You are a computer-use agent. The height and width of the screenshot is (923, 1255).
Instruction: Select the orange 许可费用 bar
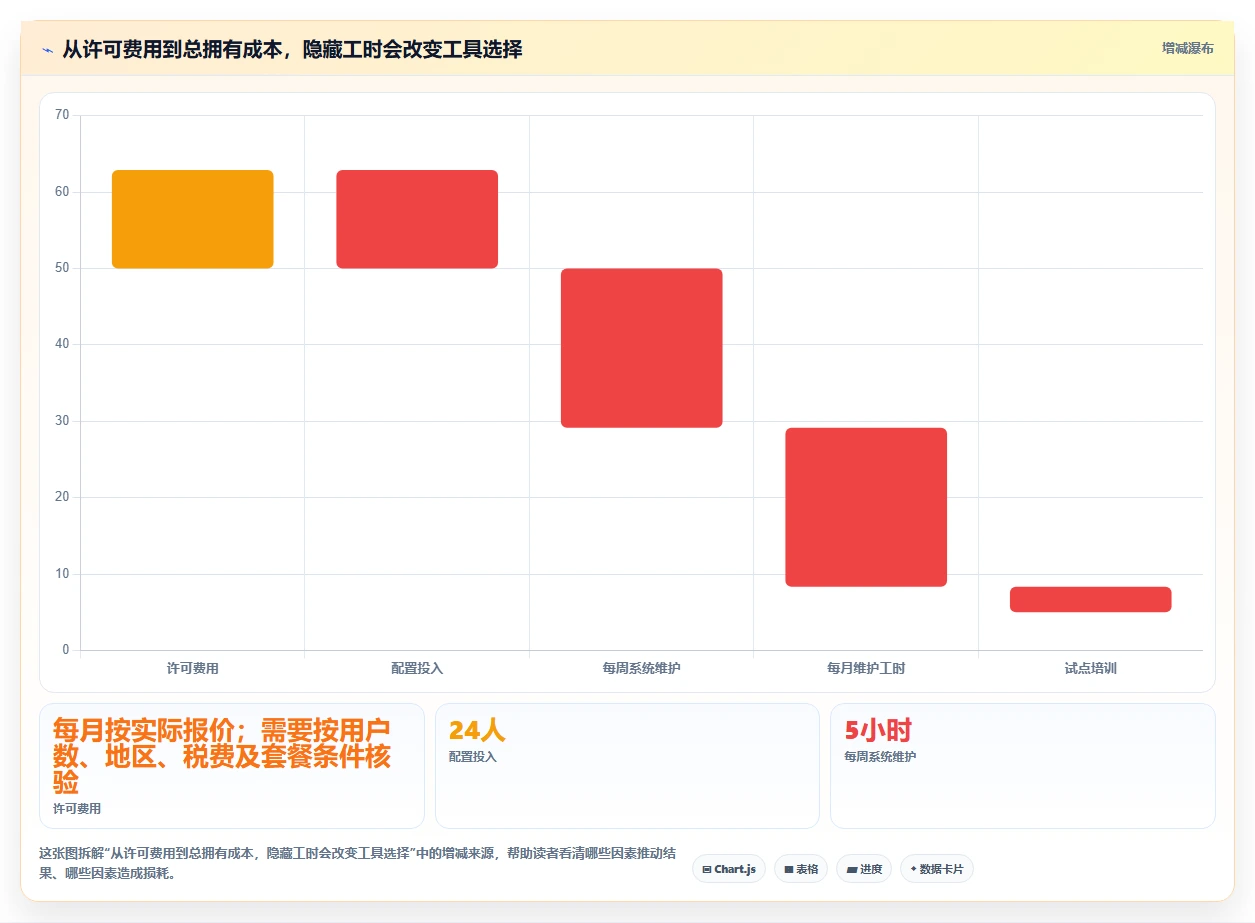click(192, 219)
